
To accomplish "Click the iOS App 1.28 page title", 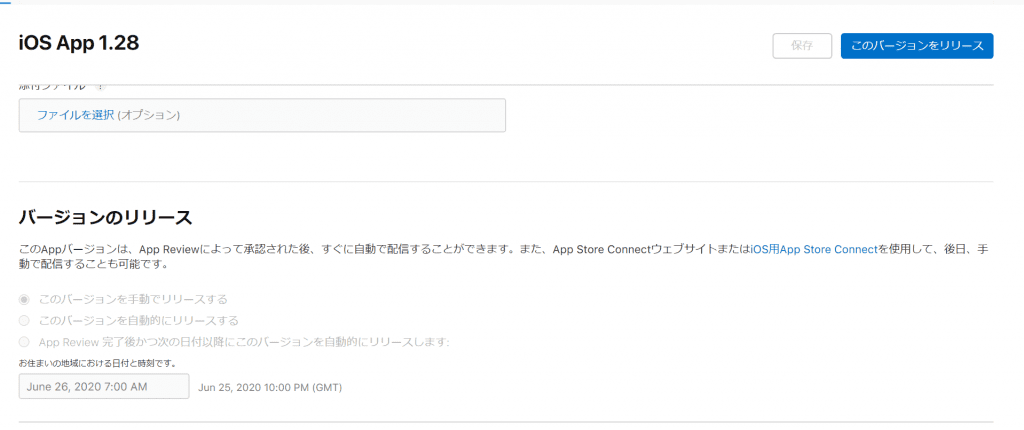I will pyautogui.click(x=79, y=43).
